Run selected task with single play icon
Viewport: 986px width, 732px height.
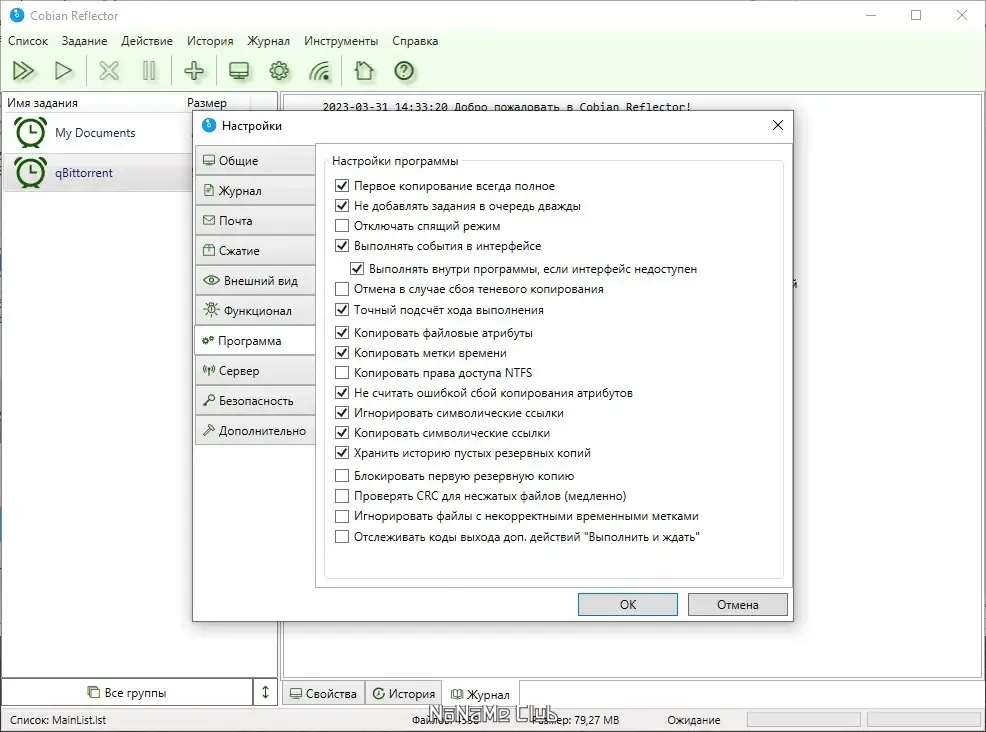click(64, 70)
